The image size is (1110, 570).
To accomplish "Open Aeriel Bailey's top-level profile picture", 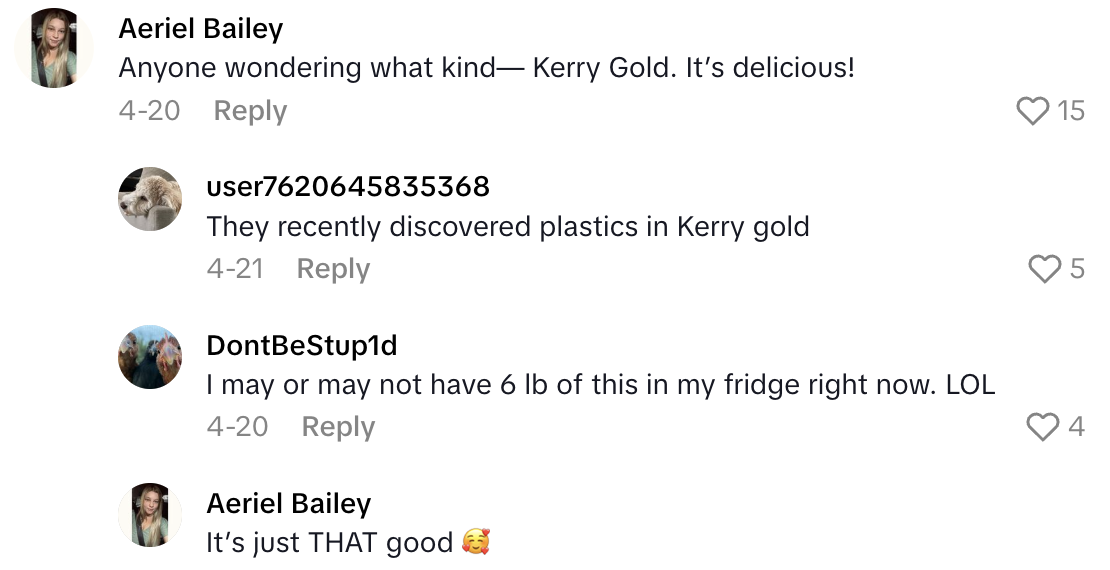I will [54, 49].
